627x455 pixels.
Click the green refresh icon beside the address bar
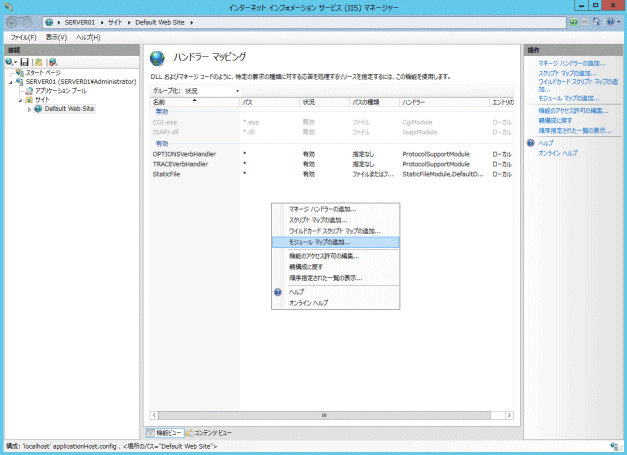pos(573,22)
